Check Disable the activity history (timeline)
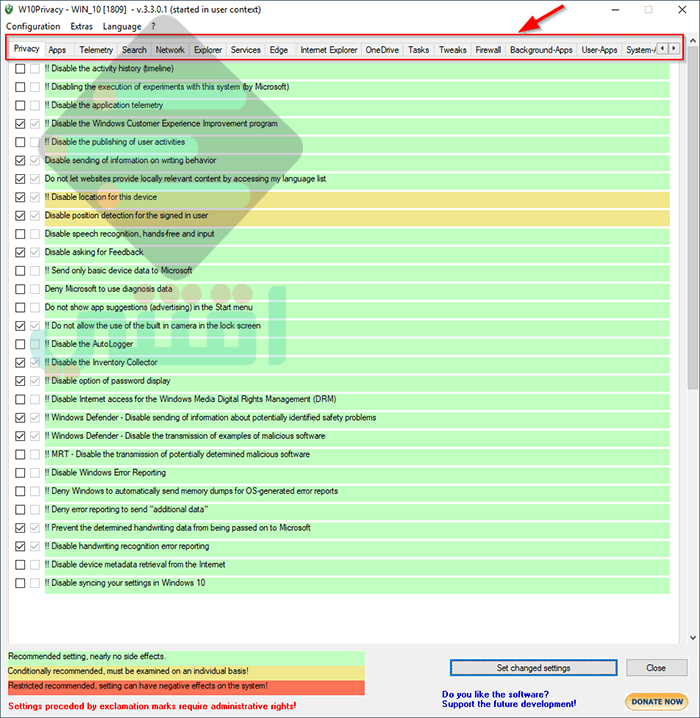The image size is (700, 718). pos(20,69)
